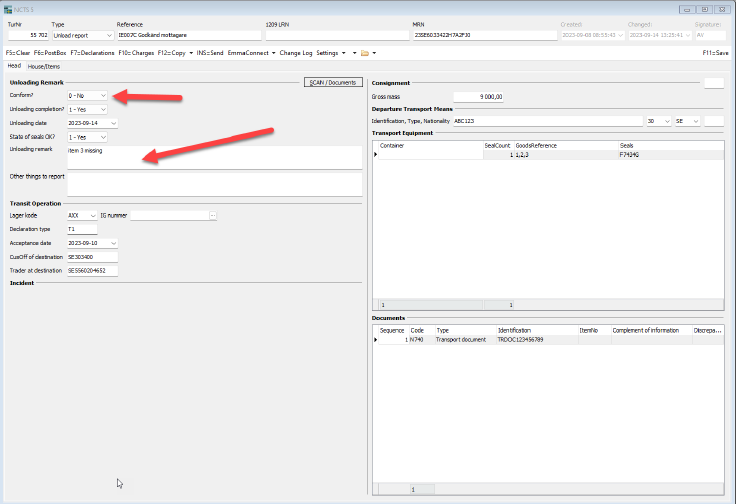Click the SCAN / Documents button
The height and width of the screenshot is (504, 737).
333,82
